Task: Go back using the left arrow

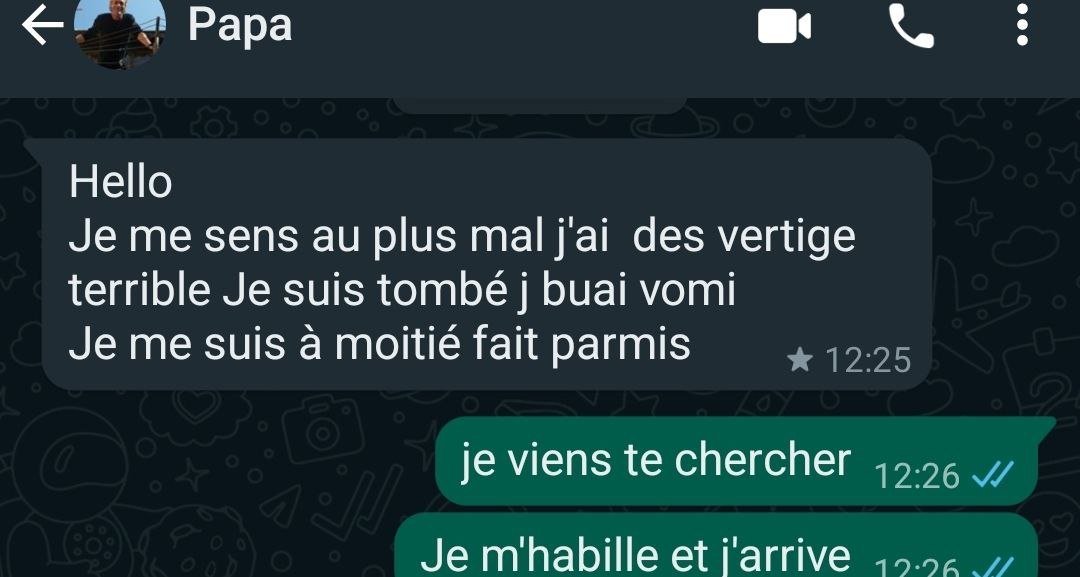Action: point(42,25)
